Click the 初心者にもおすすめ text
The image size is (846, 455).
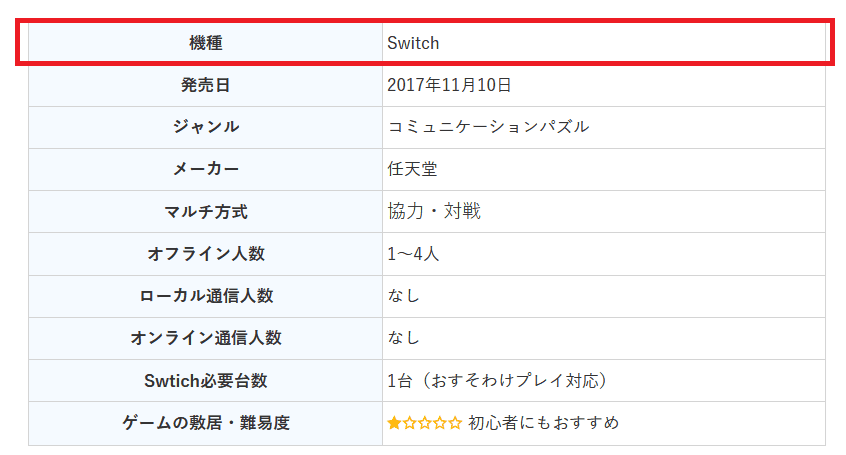pos(543,423)
